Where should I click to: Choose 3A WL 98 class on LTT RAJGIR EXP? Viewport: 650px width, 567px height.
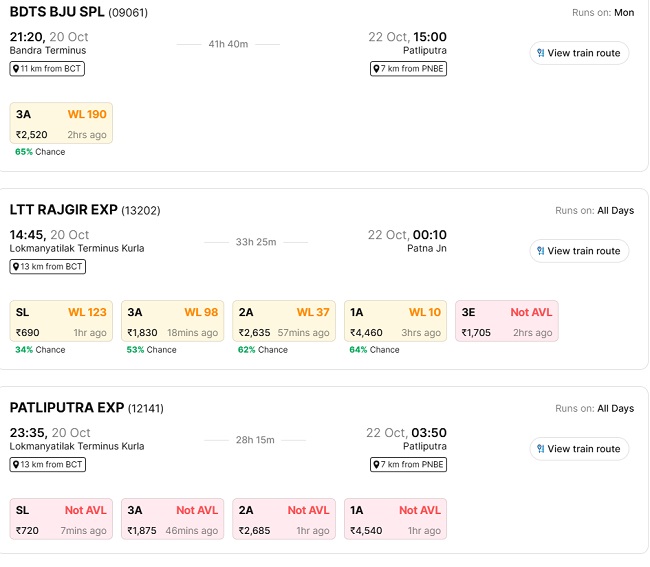click(x=172, y=322)
